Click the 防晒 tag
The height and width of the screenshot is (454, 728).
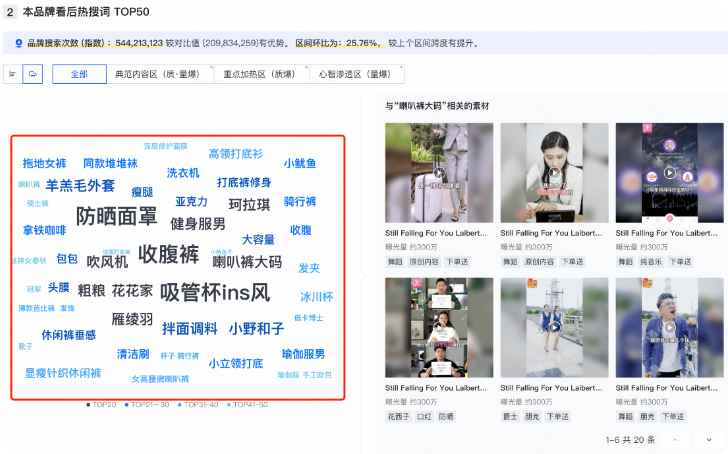pyautogui.click(x=446, y=416)
